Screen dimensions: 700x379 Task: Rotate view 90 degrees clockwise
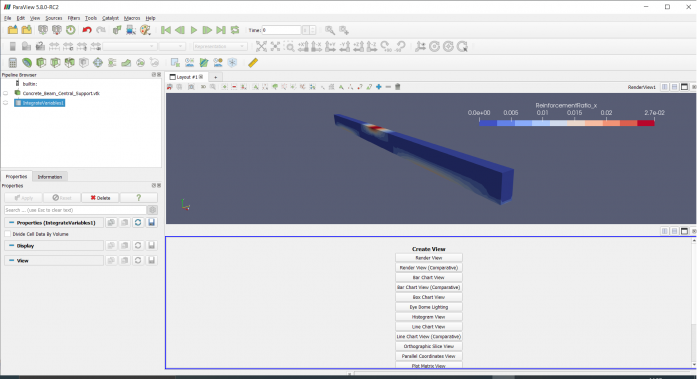point(386,46)
